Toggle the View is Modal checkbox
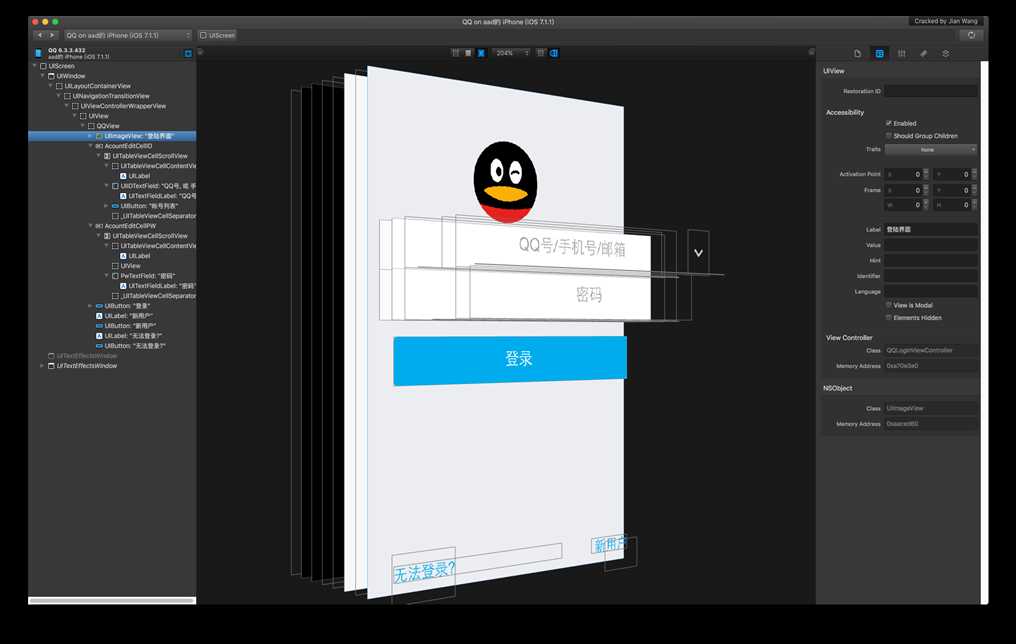 coord(889,305)
